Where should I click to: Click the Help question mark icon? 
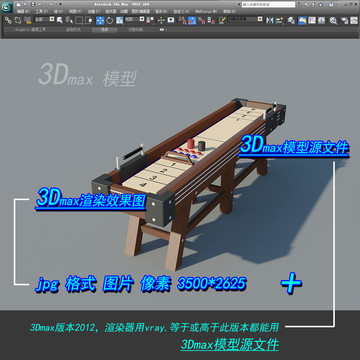331,5
